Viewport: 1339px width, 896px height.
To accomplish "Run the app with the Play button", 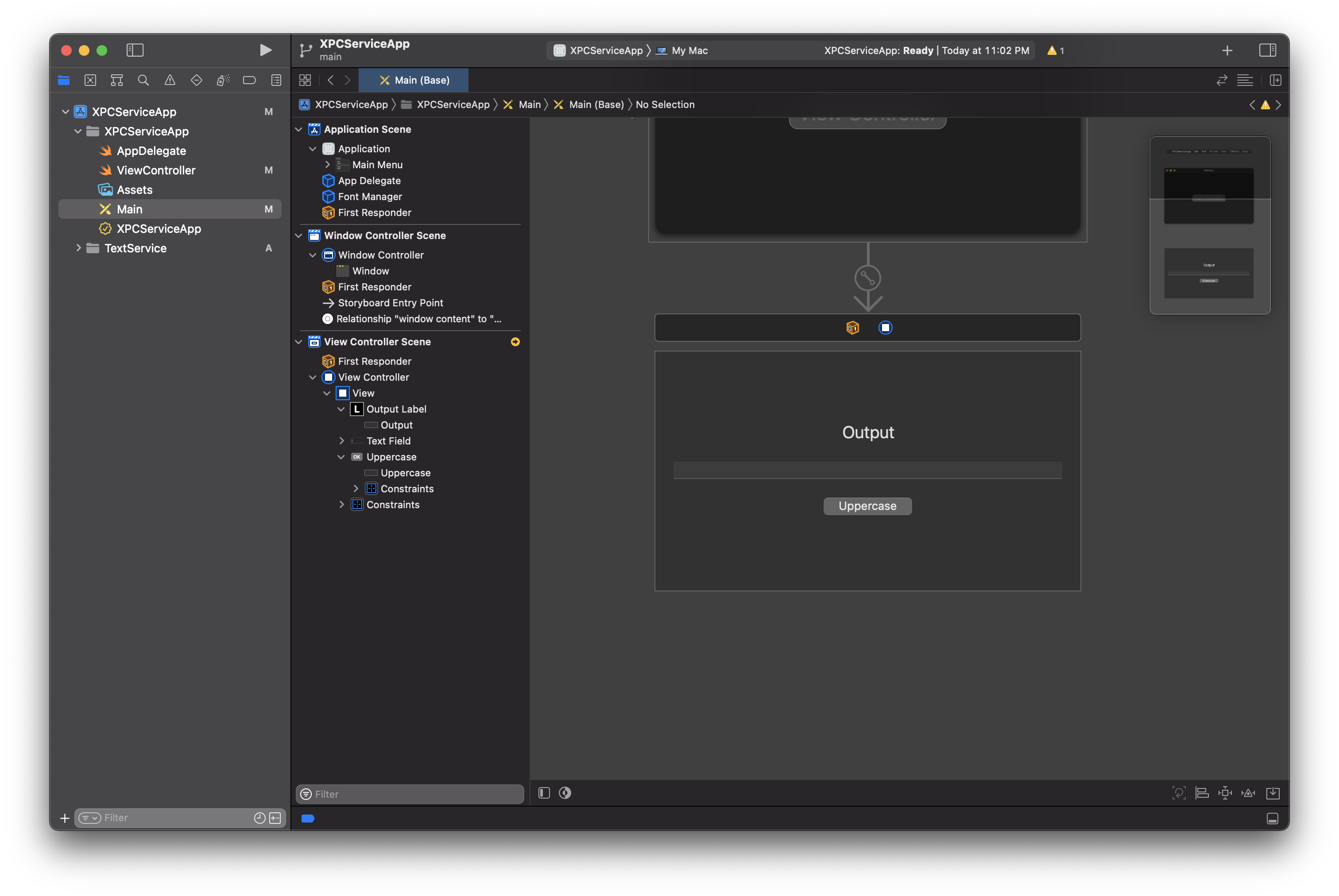I will 265,50.
